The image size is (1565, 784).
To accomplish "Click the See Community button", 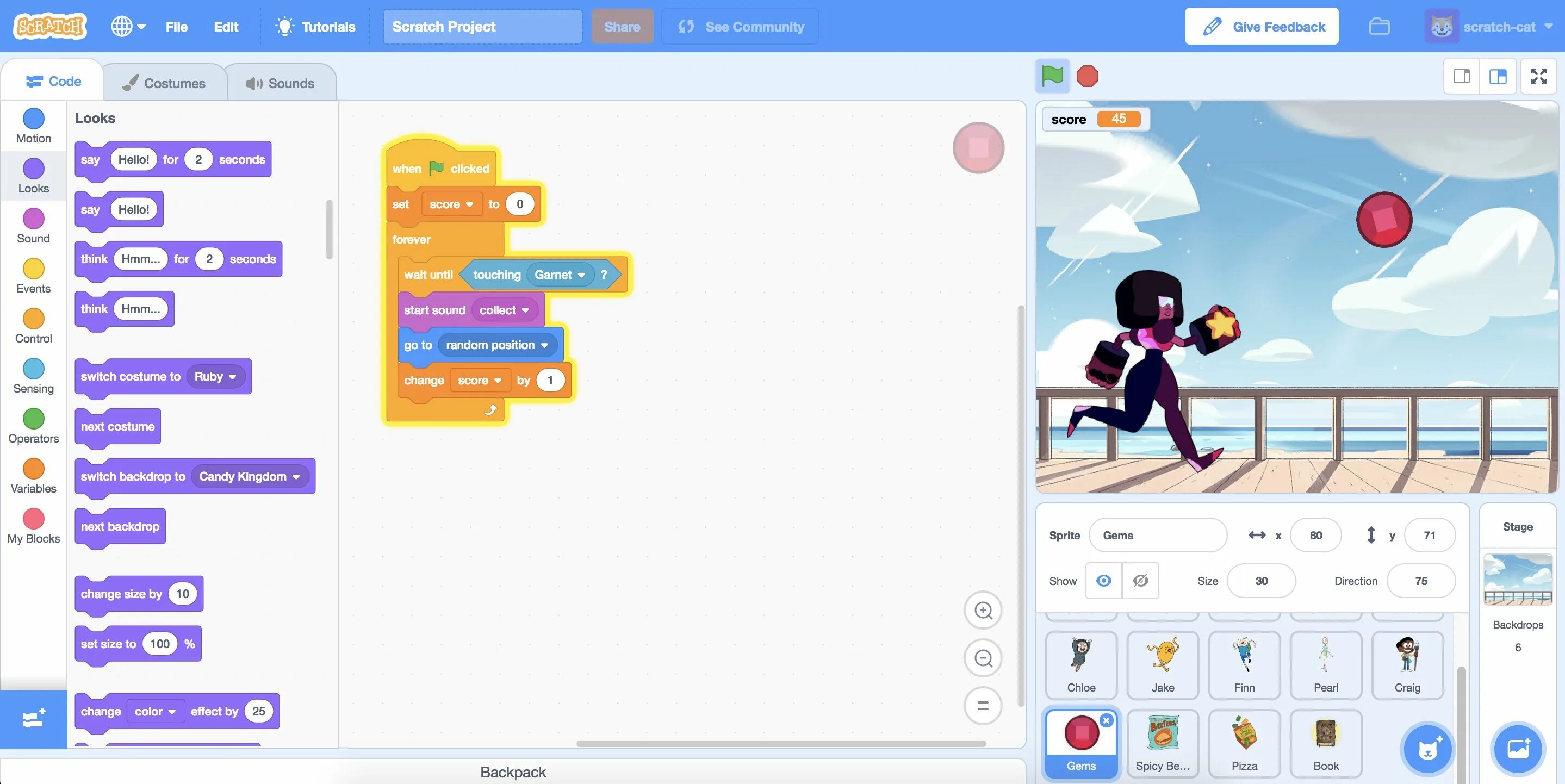I will pyautogui.click(x=740, y=27).
